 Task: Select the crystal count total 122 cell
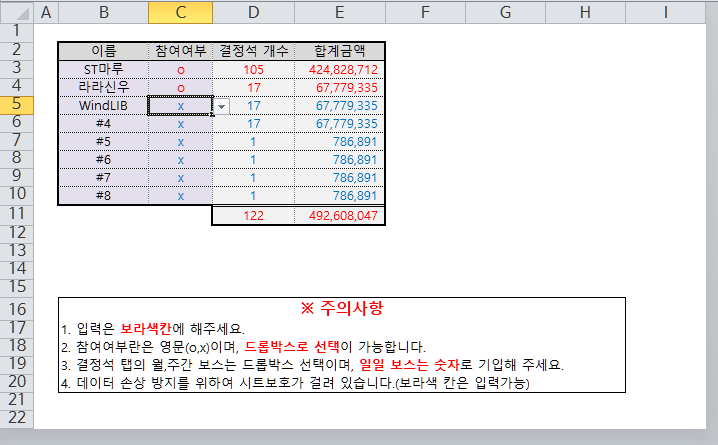click(x=253, y=215)
